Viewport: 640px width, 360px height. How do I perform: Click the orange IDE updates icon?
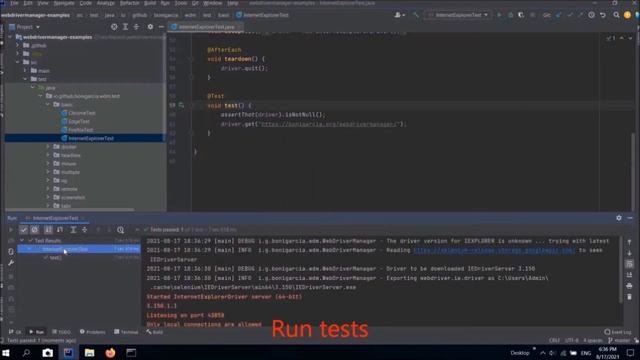coord(627,15)
